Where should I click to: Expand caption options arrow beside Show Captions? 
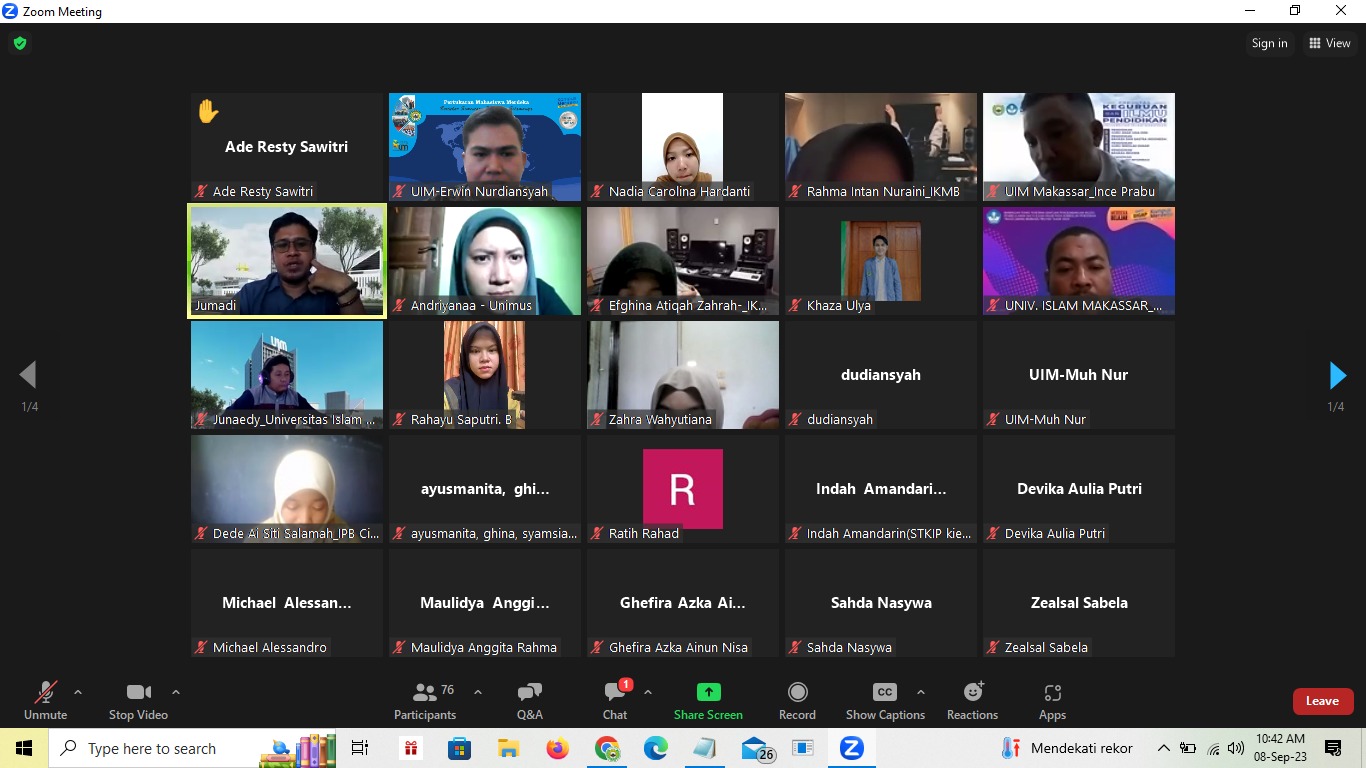(x=921, y=692)
